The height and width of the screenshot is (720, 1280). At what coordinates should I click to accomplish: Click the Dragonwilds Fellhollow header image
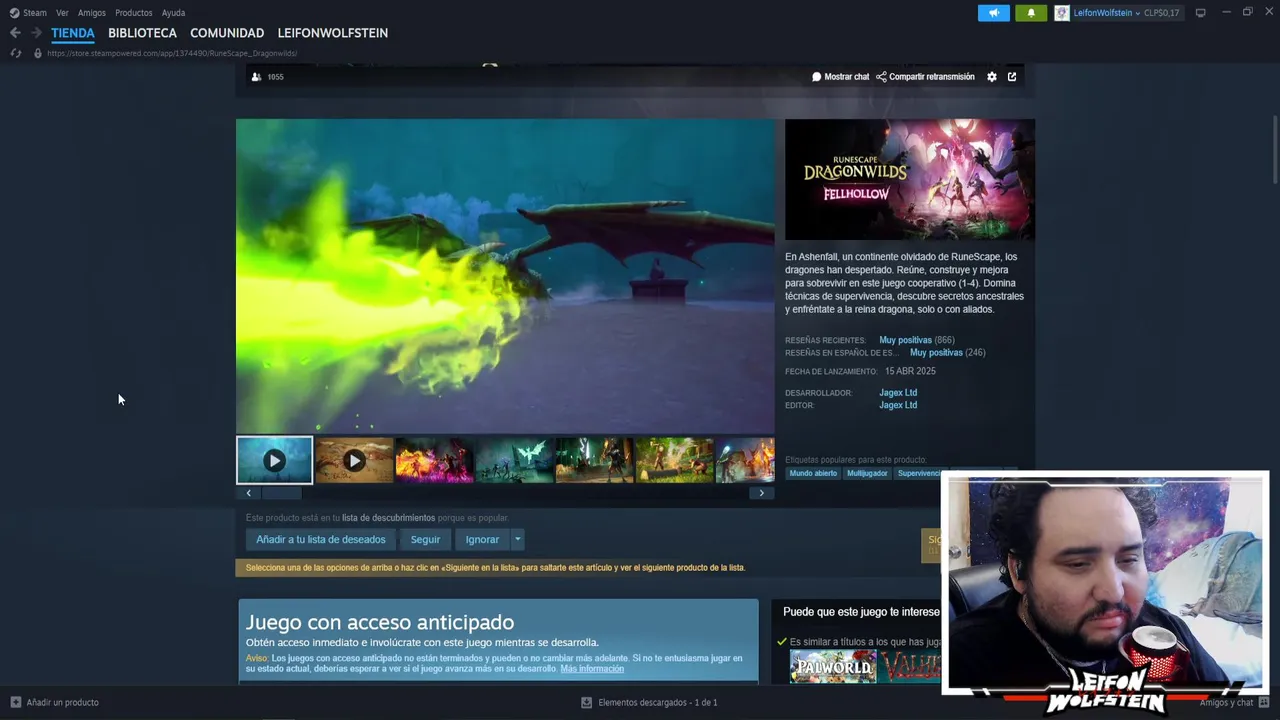pyautogui.click(x=910, y=180)
